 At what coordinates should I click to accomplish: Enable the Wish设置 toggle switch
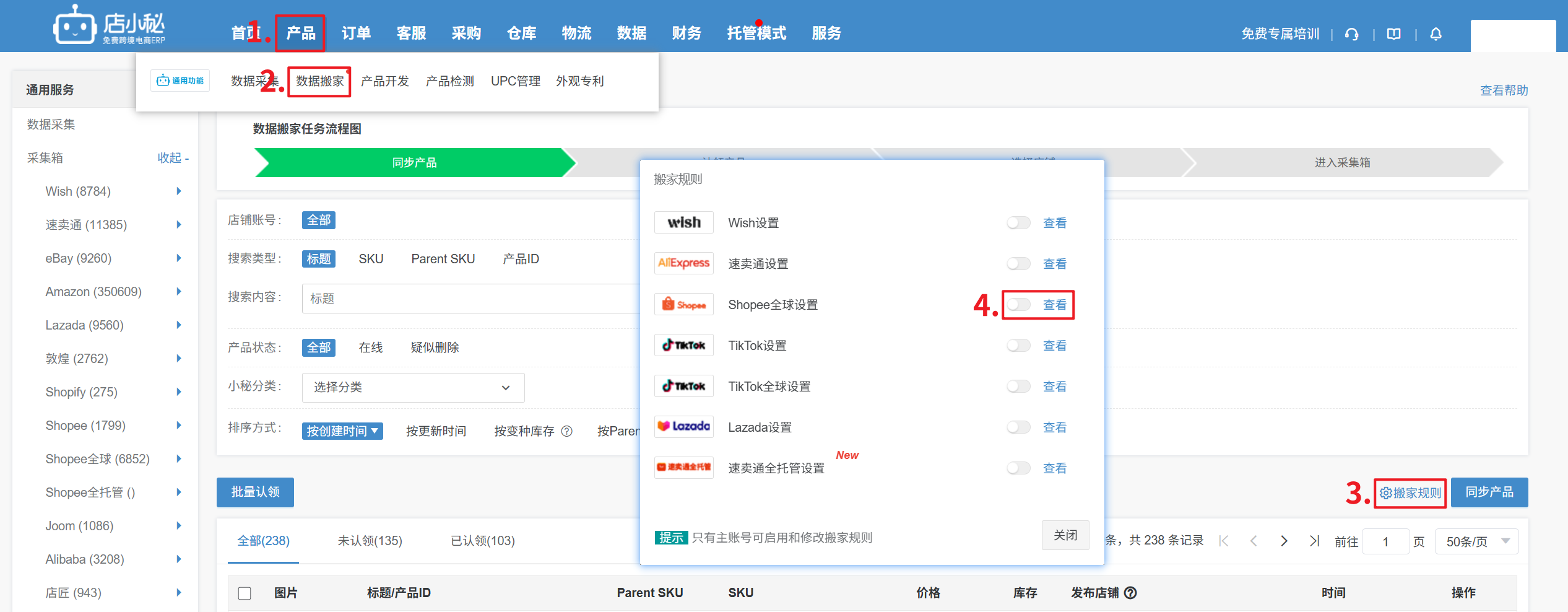pos(1018,223)
